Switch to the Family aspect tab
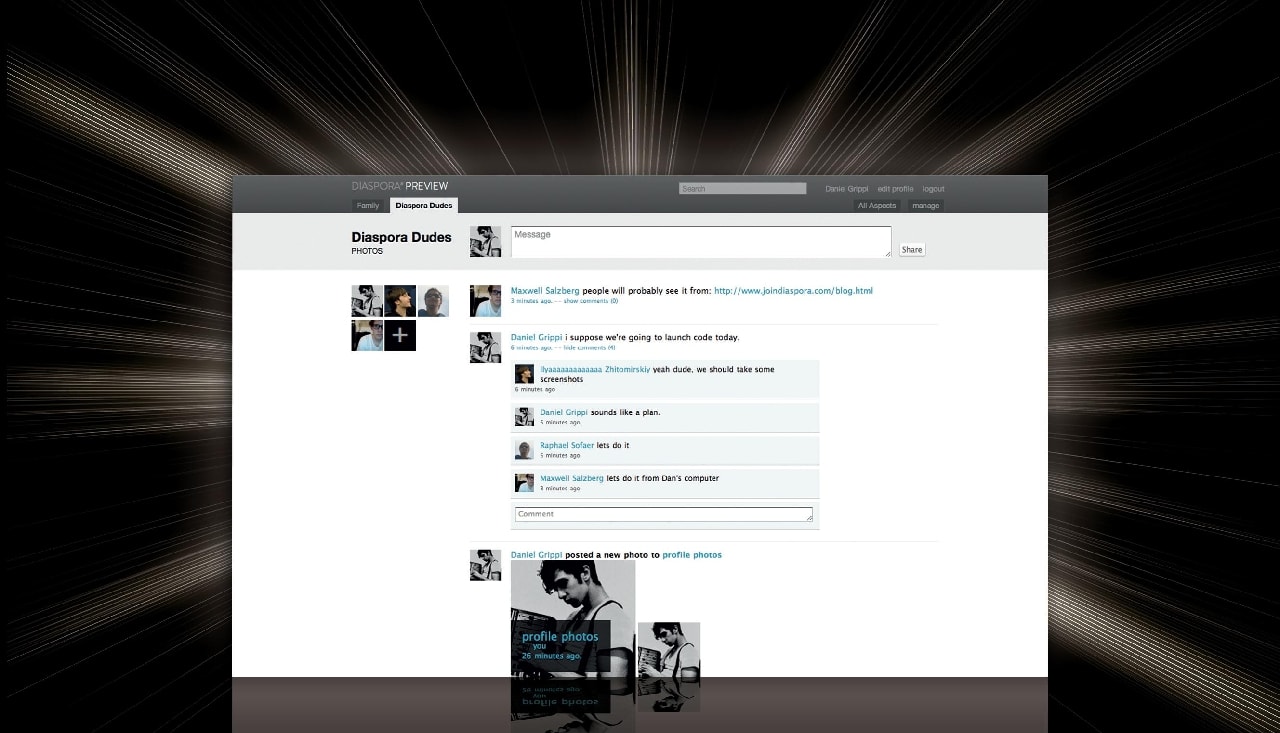This screenshot has width=1280, height=733. click(x=368, y=206)
